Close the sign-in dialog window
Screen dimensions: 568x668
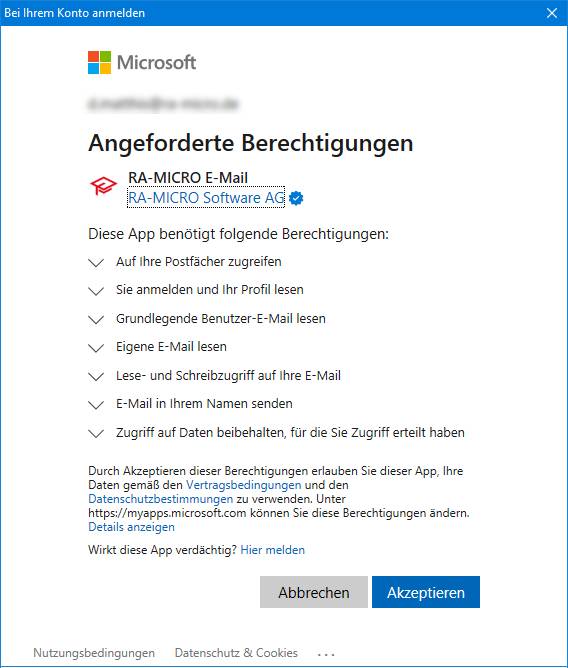(552, 13)
